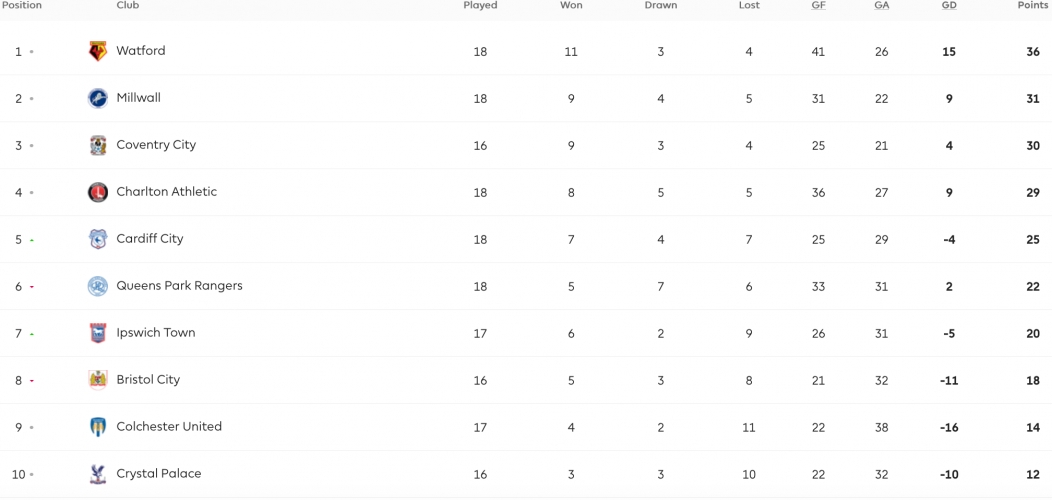The image size is (1052, 500).
Task: Click the Played column header
Action: tap(480, 5)
